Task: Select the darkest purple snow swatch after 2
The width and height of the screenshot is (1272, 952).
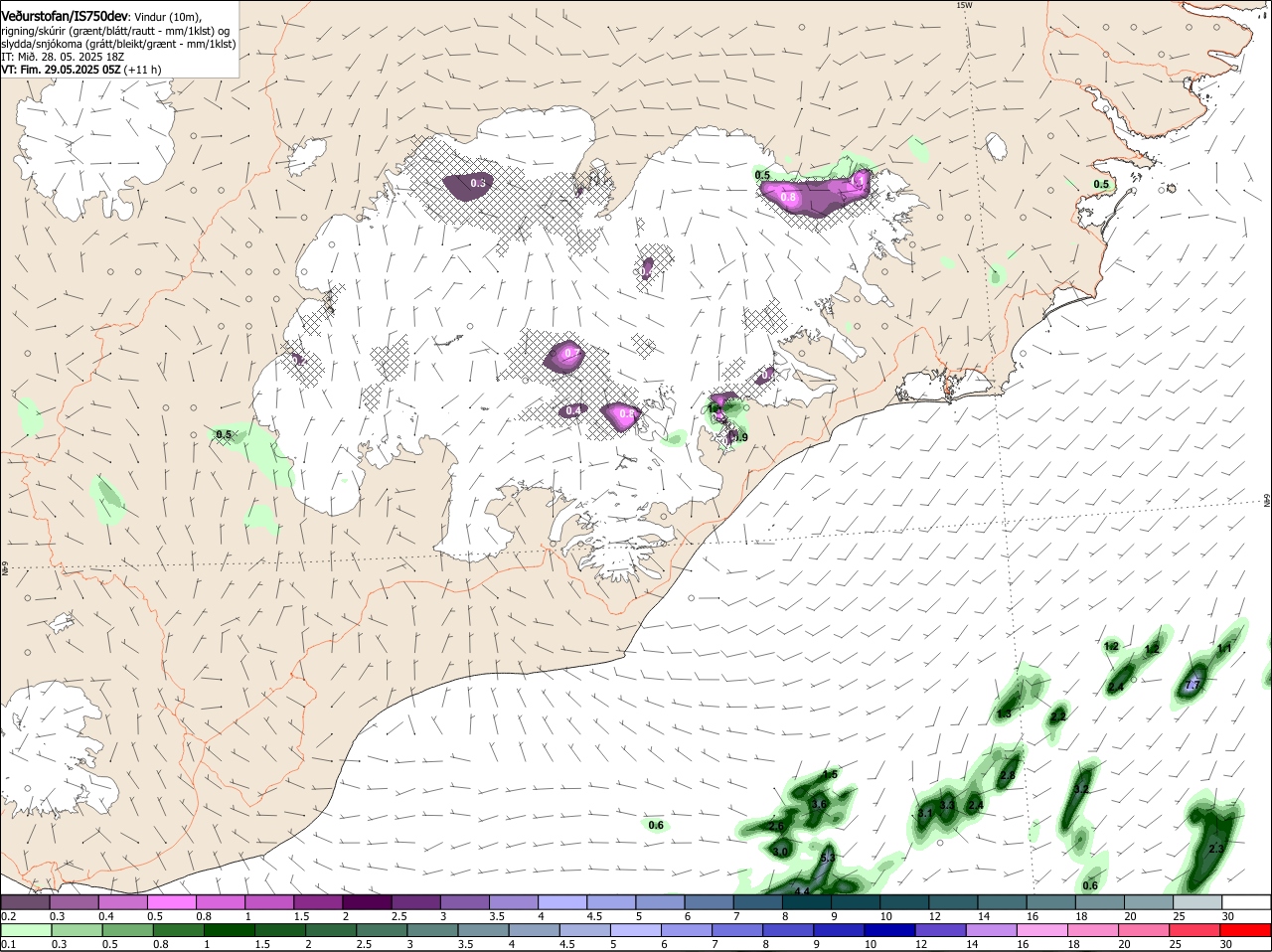Action: click(367, 901)
